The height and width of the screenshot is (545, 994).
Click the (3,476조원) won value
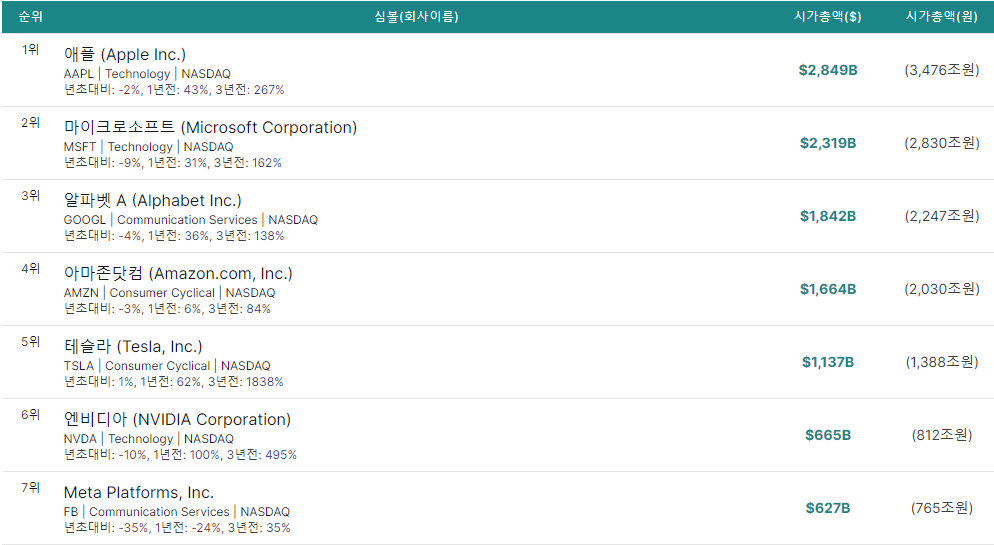942,70
